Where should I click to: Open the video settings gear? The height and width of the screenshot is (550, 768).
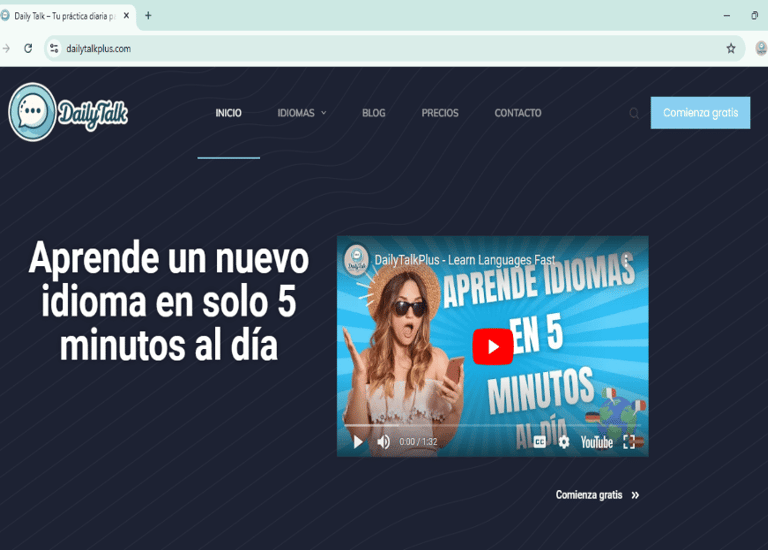[564, 442]
